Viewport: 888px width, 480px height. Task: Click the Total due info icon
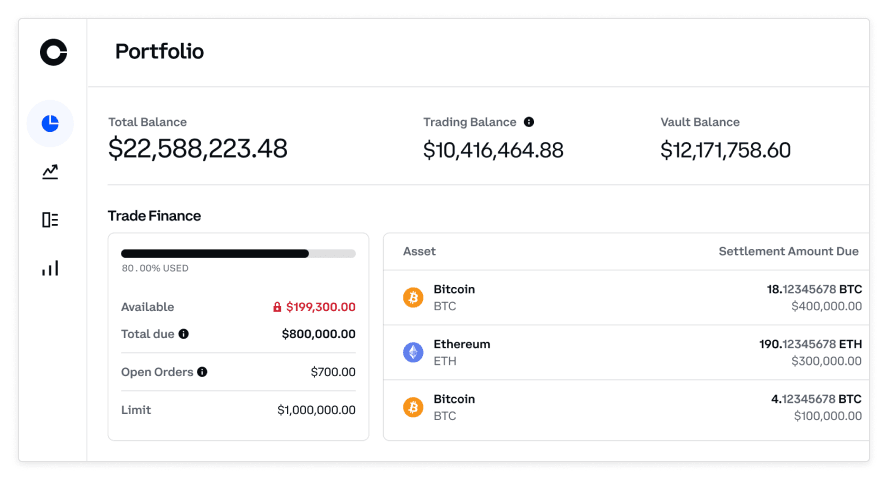coord(184,334)
